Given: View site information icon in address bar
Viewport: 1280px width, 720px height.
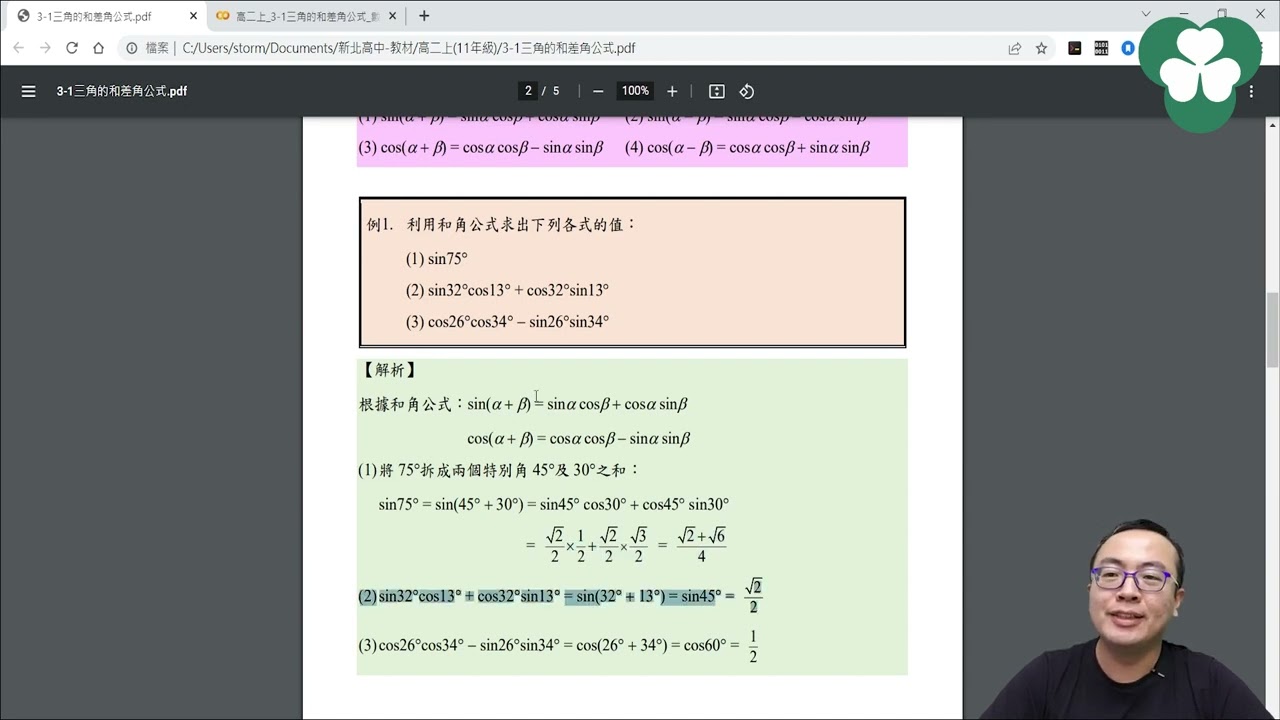Looking at the screenshot, I should pyautogui.click(x=131, y=48).
